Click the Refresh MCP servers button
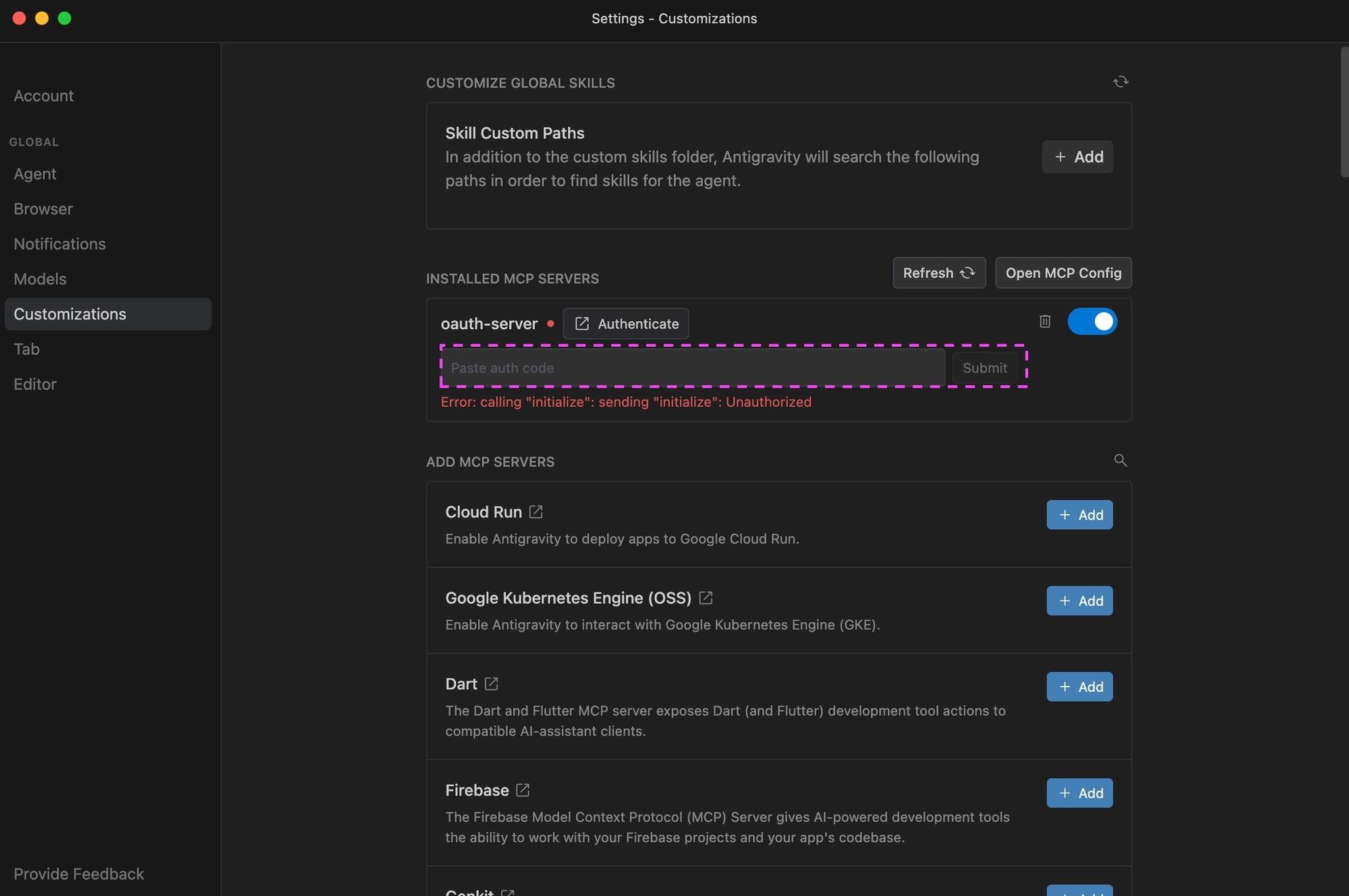 pyautogui.click(x=939, y=273)
